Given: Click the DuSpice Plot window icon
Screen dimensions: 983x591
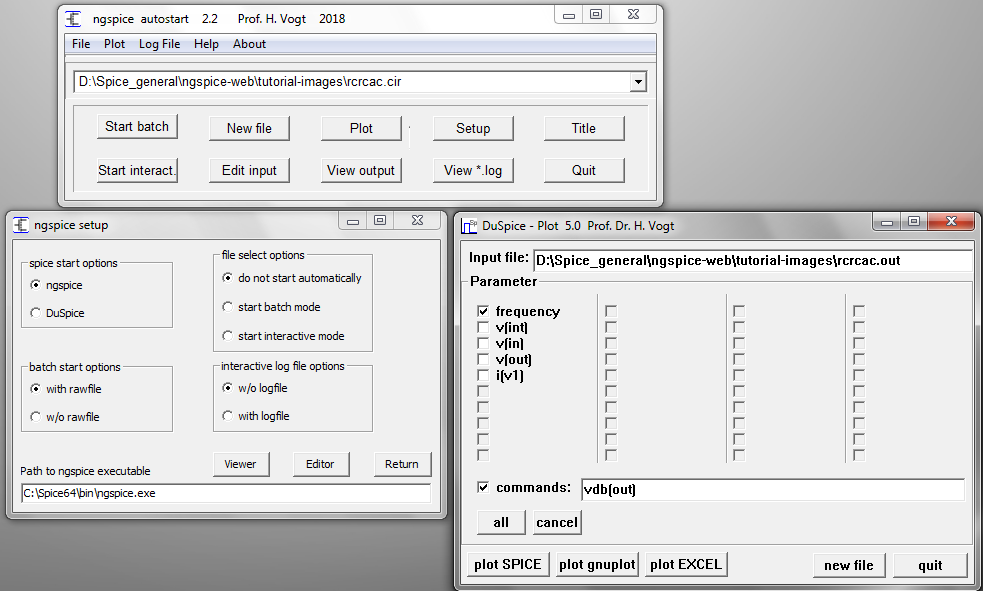Looking at the screenshot, I should coord(468,225).
